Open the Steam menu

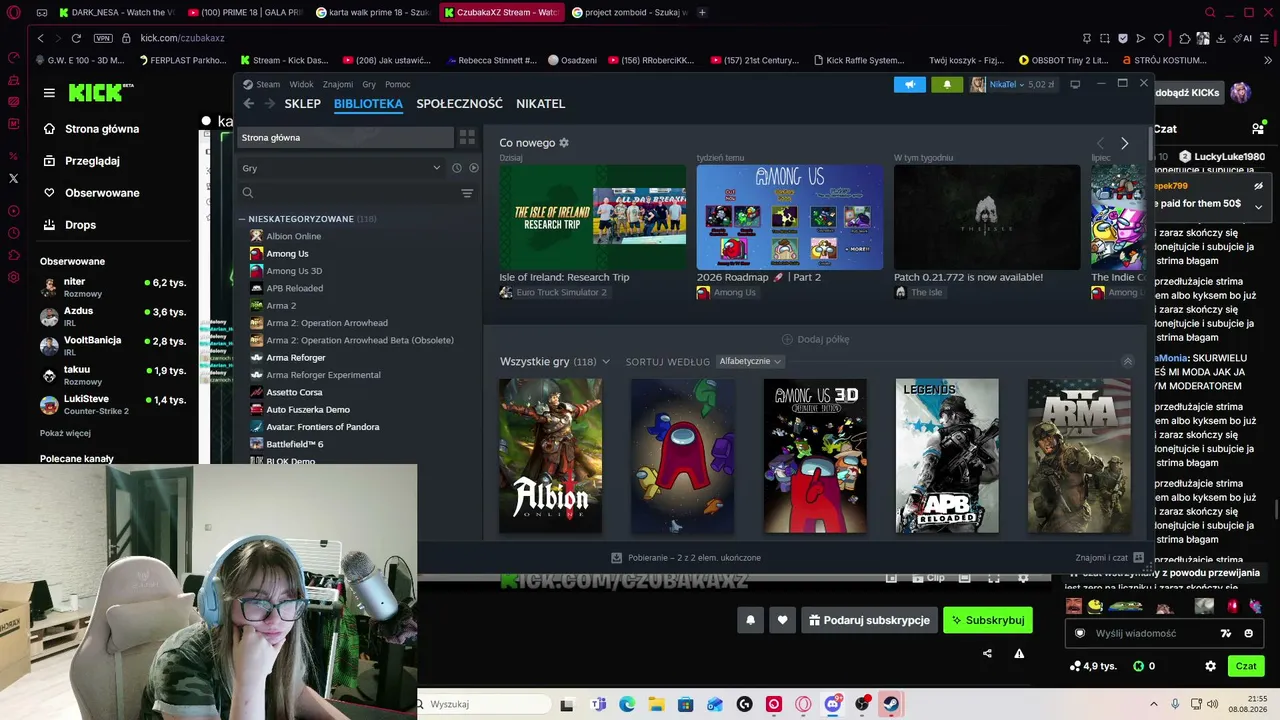[268, 84]
